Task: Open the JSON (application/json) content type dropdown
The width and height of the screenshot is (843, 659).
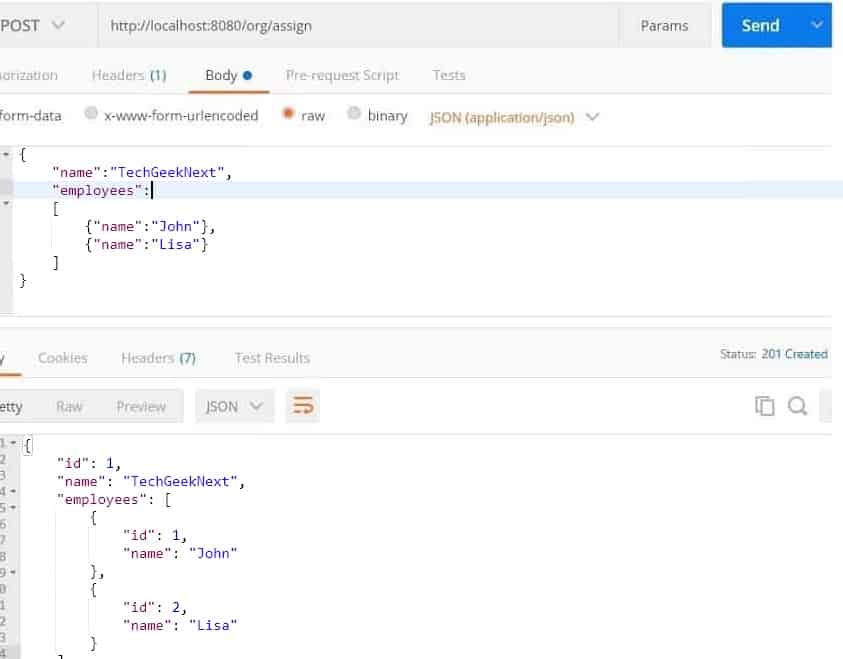Action: (514, 117)
